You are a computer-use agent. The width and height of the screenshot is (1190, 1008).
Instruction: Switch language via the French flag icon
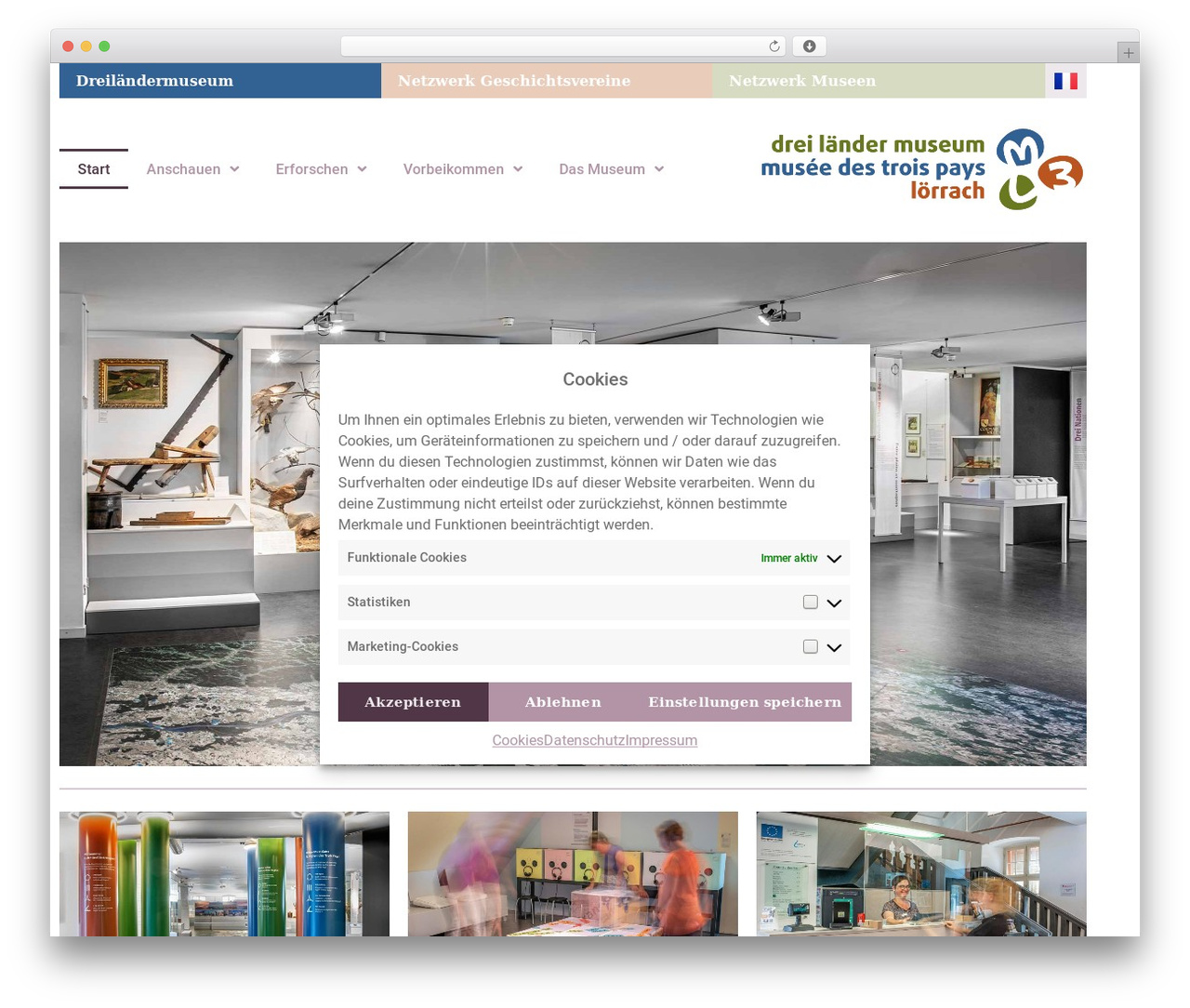pyautogui.click(x=1065, y=81)
